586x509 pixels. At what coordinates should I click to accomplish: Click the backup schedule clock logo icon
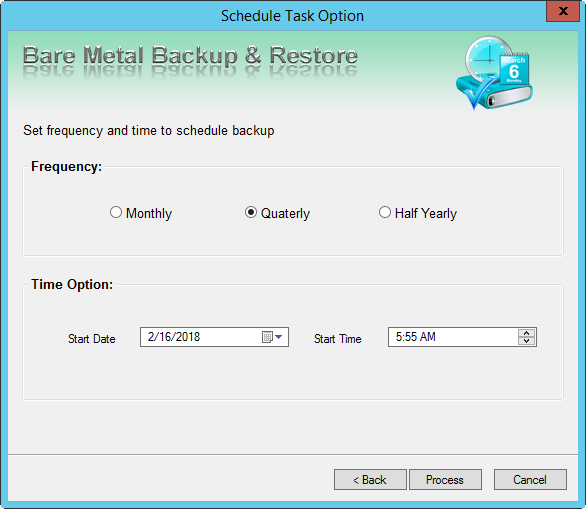click(494, 73)
